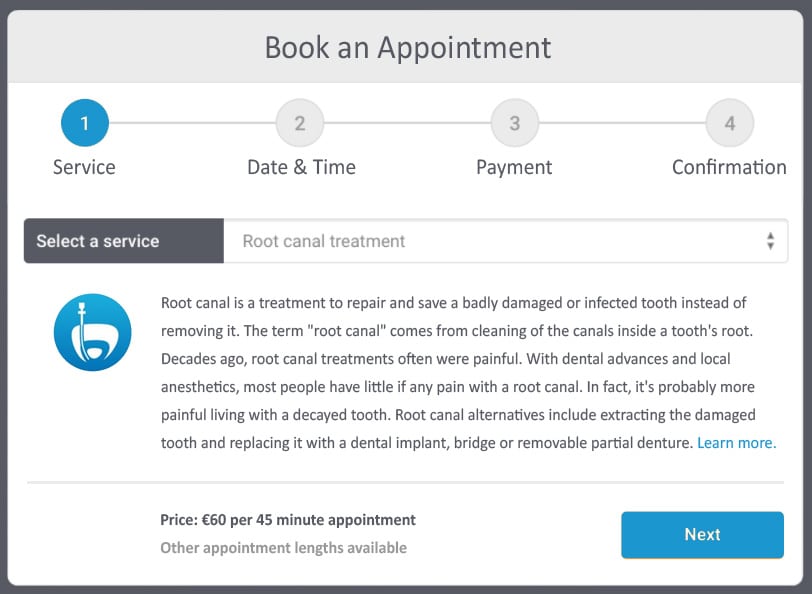812x594 pixels.
Task: Click the circled step 4 Confirmation indicator
Action: (729, 122)
